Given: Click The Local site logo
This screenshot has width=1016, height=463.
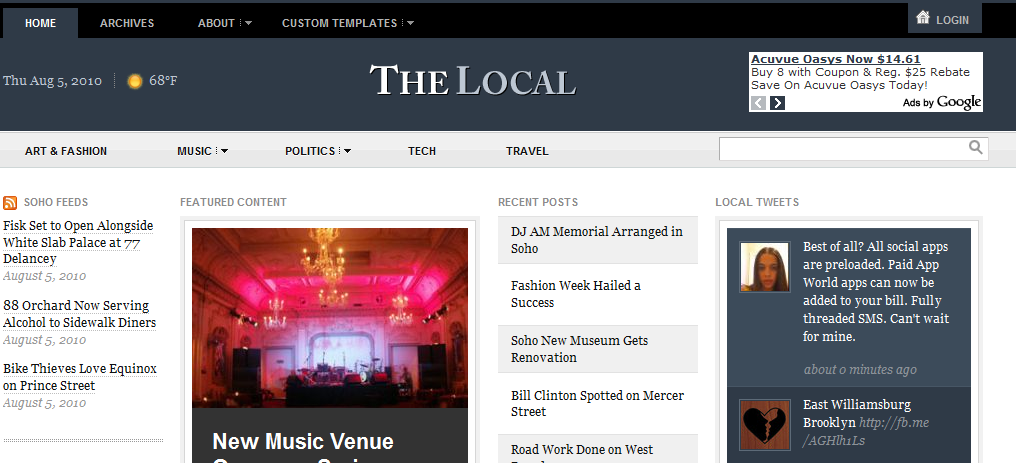Looking at the screenshot, I should 472,81.
